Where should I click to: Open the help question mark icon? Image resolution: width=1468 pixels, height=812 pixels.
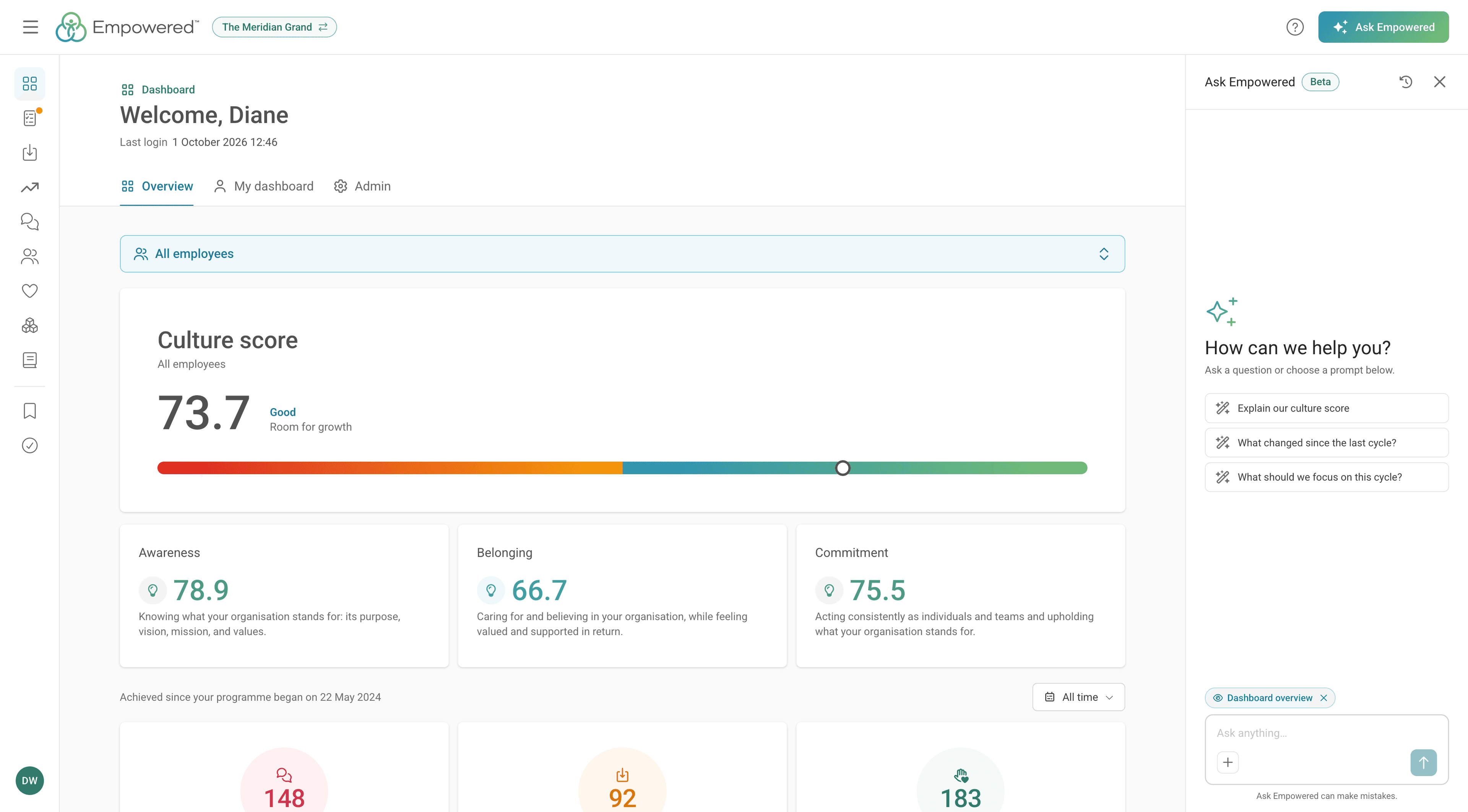pos(1295,27)
